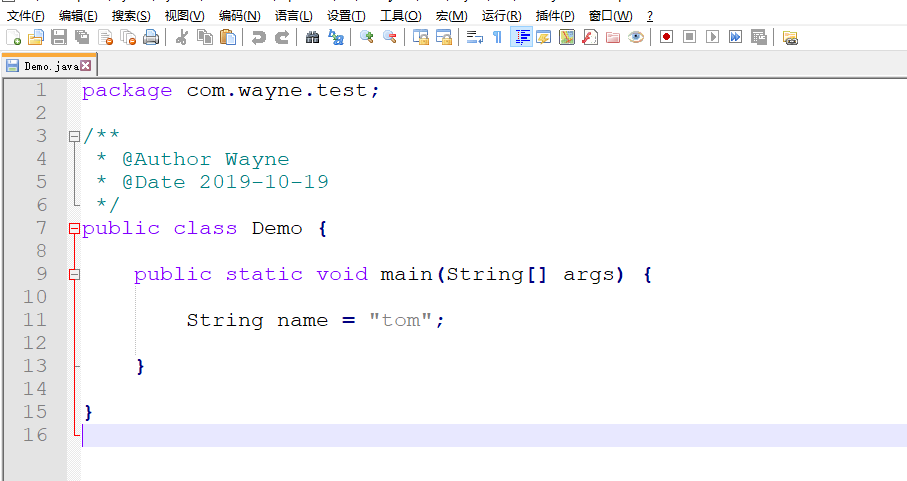Select the Demo.java tab

(49, 66)
